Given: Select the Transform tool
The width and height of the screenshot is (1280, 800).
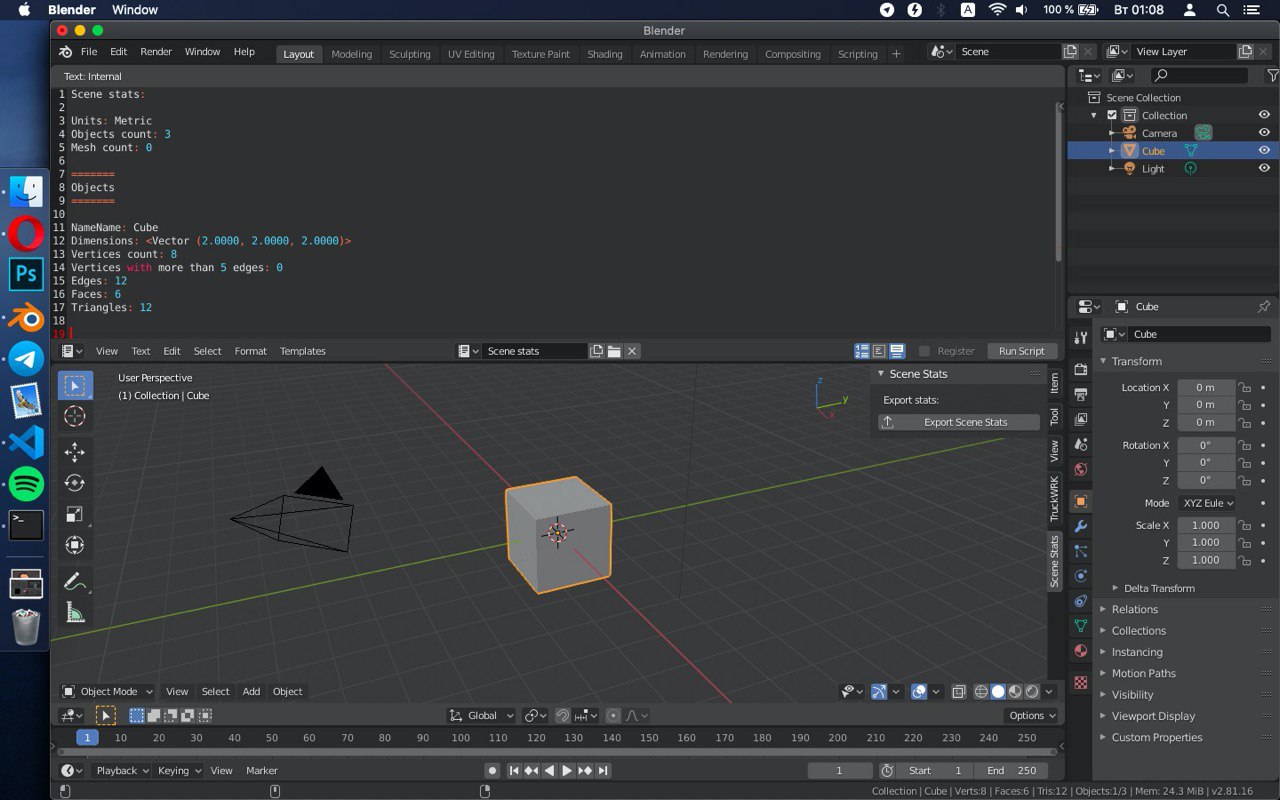Looking at the screenshot, I should 75,545.
